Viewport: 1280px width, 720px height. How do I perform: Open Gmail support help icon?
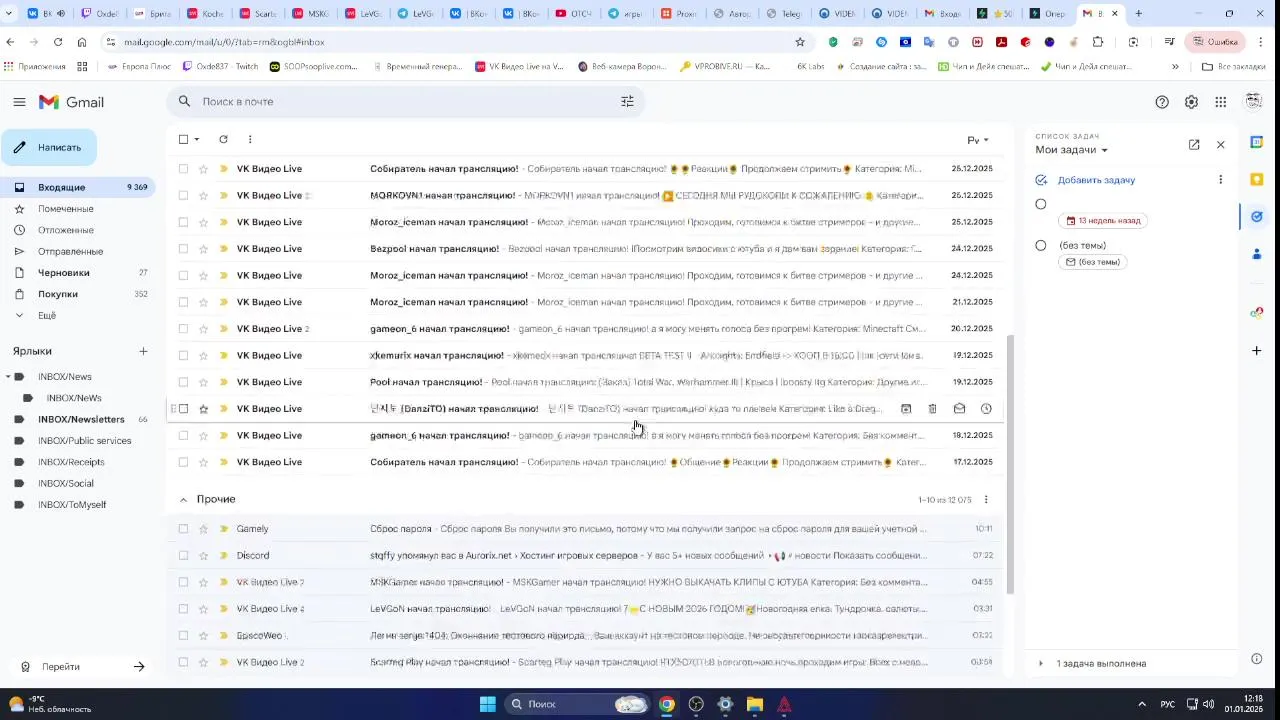[x=1162, y=102]
